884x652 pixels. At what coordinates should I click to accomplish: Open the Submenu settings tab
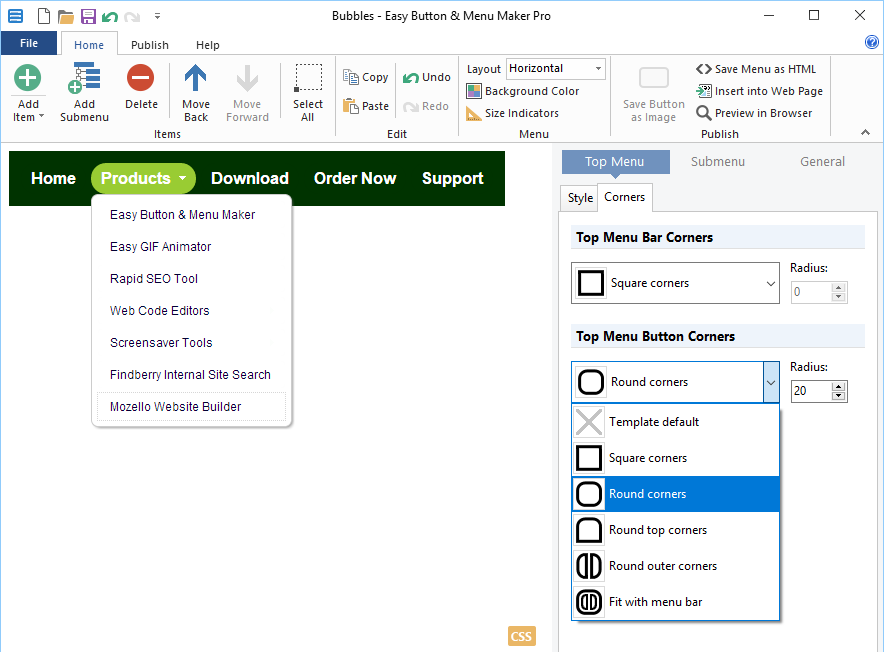pyautogui.click(x=717, y=162)
